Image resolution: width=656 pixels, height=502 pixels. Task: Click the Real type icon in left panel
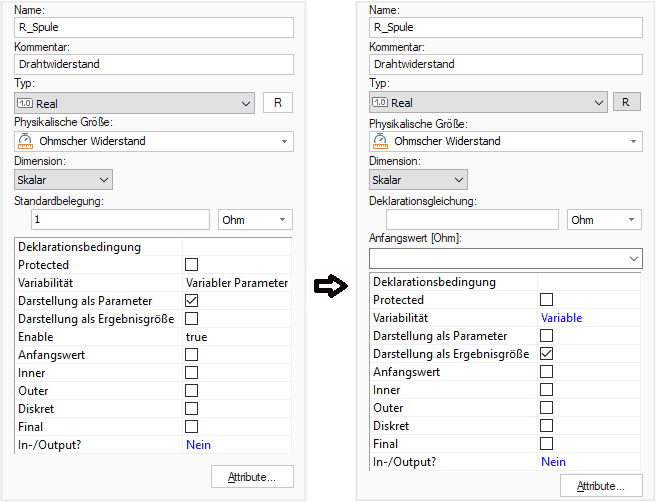click(x=26, y=103)
